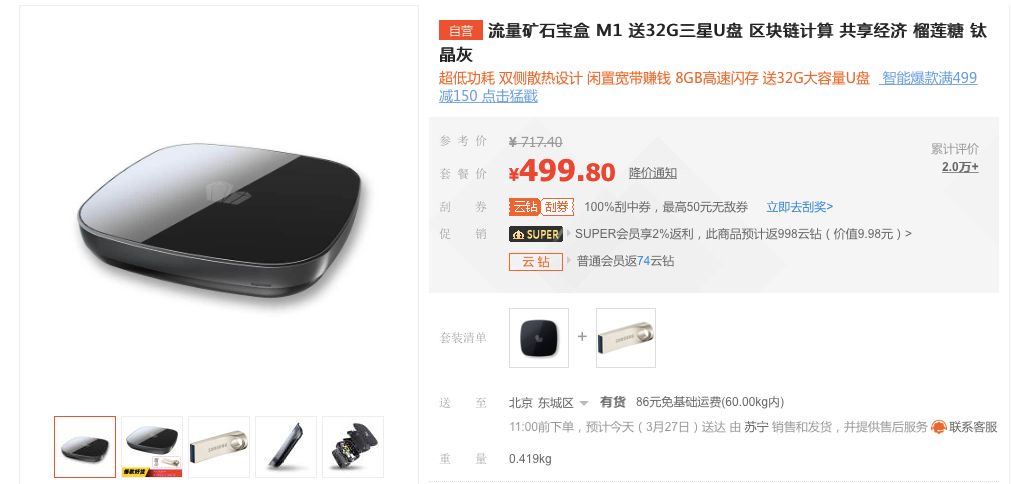This screenshot has width=1011, height=484.
Task: View the 2.0万+ cumulative reviews
Action: (x=960, y=167)
